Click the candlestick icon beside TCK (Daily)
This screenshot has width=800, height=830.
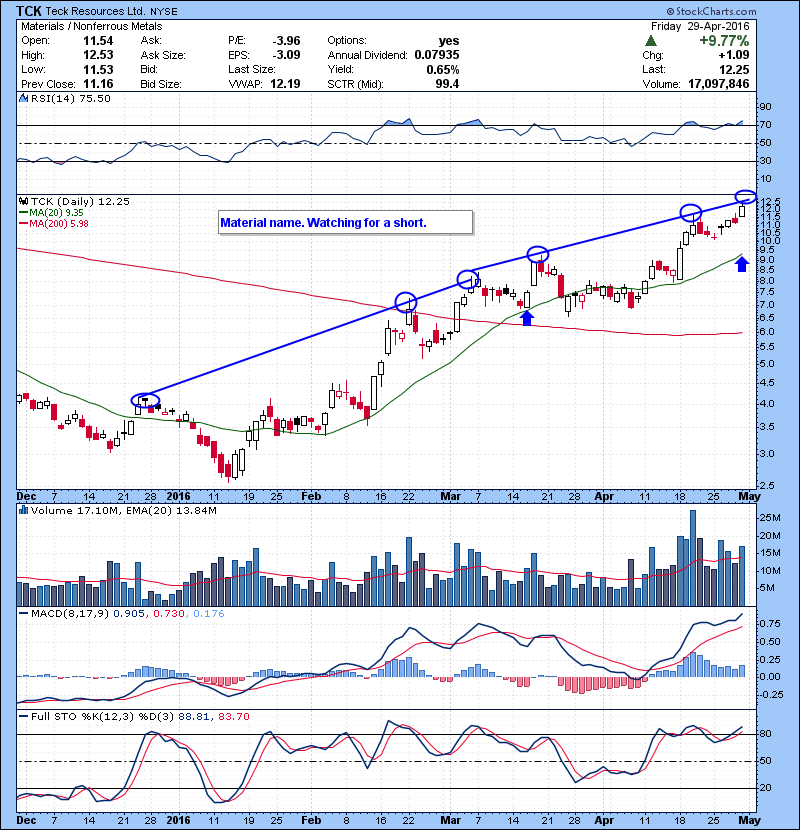click(23, 201)
